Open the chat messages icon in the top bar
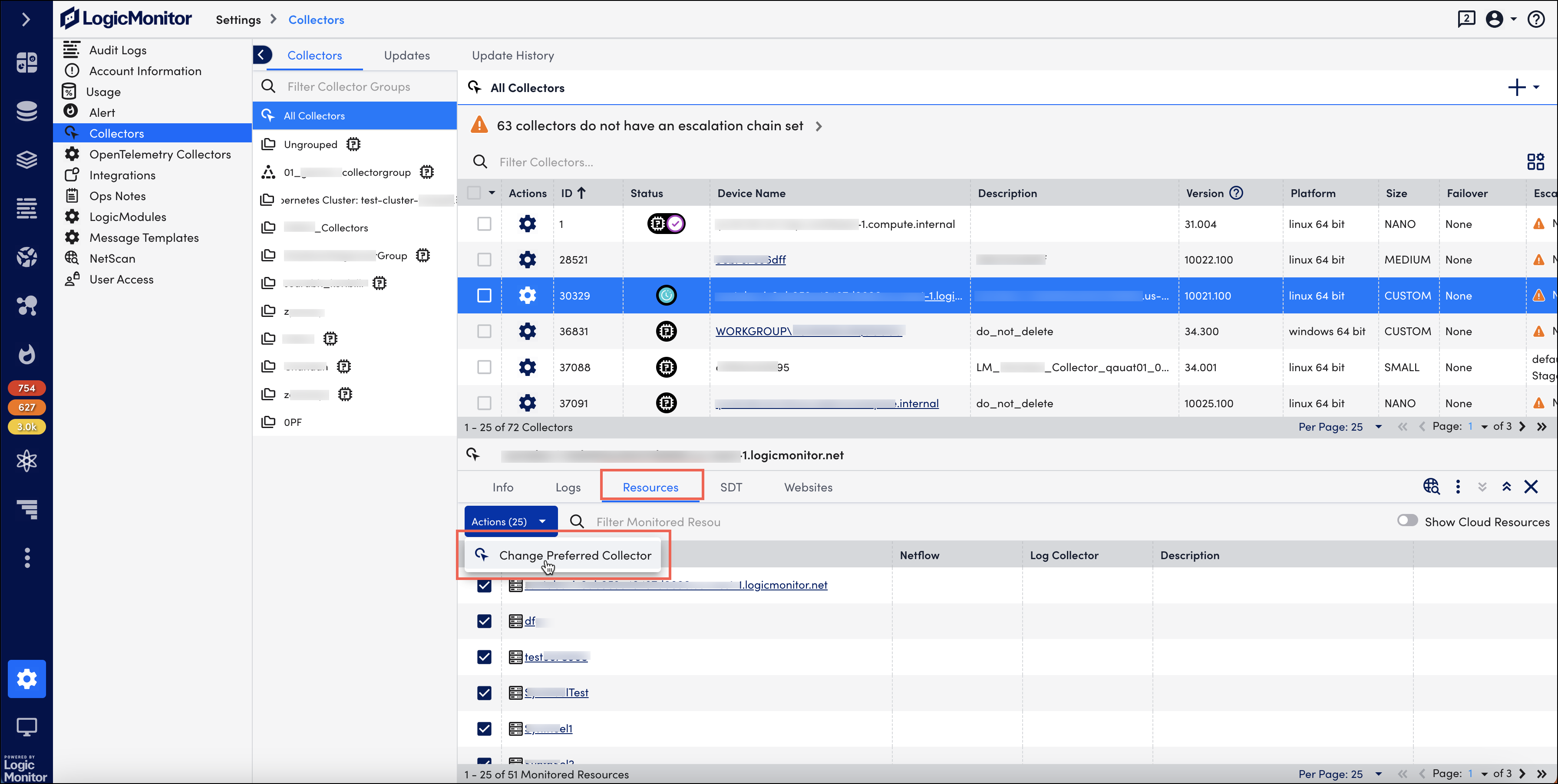Viewport: 1558px width, 784px height. [x=1466, y=20]
